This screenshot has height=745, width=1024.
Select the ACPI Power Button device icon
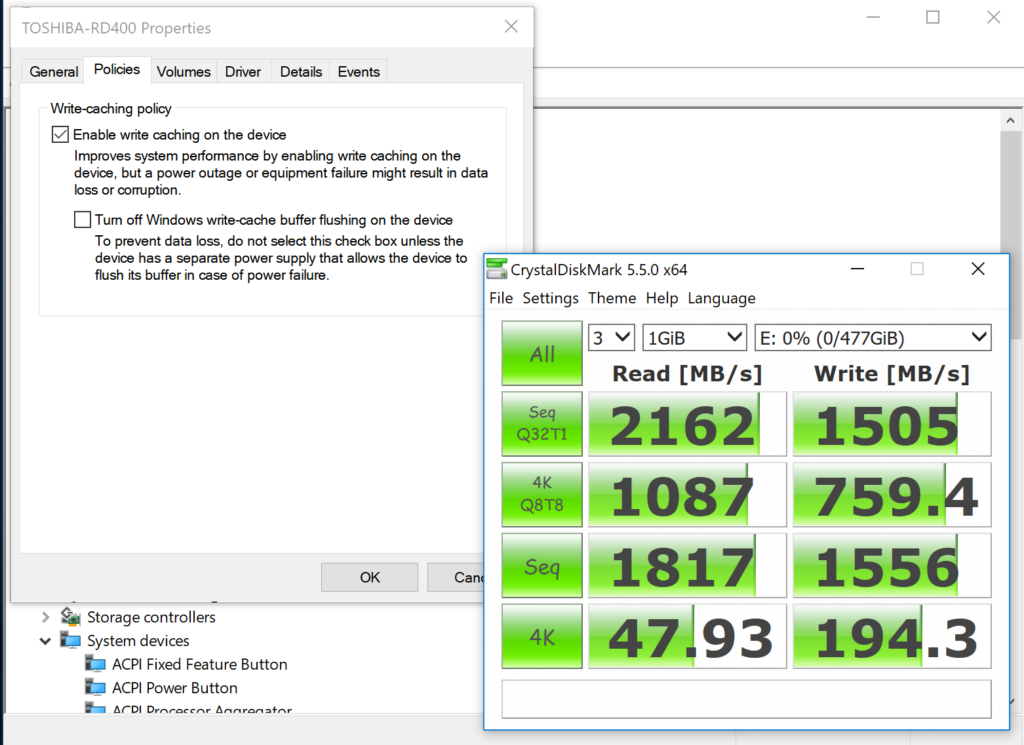point(97,688)
